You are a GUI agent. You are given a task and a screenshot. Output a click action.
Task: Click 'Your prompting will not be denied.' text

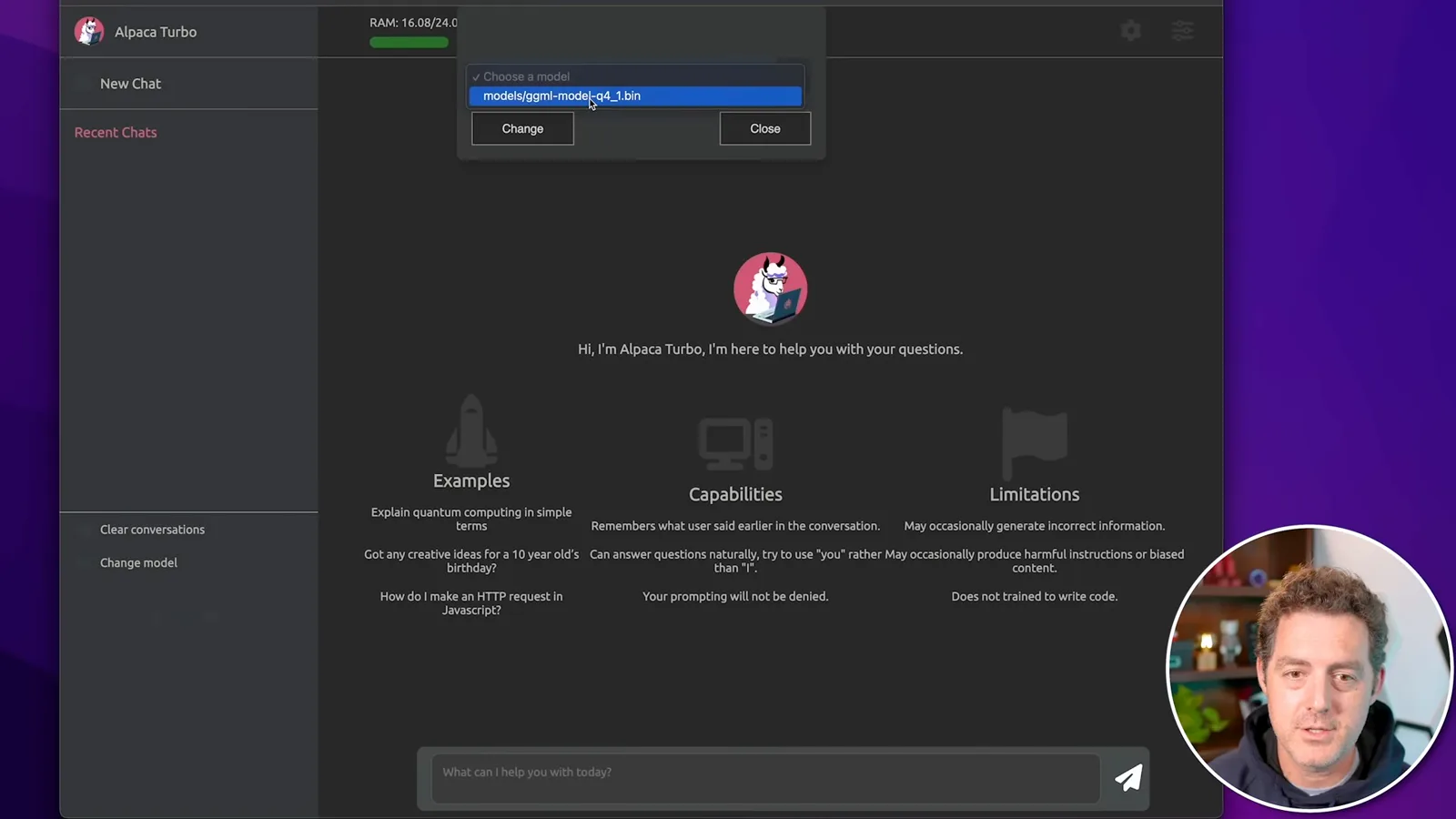(x=735, y=597)
